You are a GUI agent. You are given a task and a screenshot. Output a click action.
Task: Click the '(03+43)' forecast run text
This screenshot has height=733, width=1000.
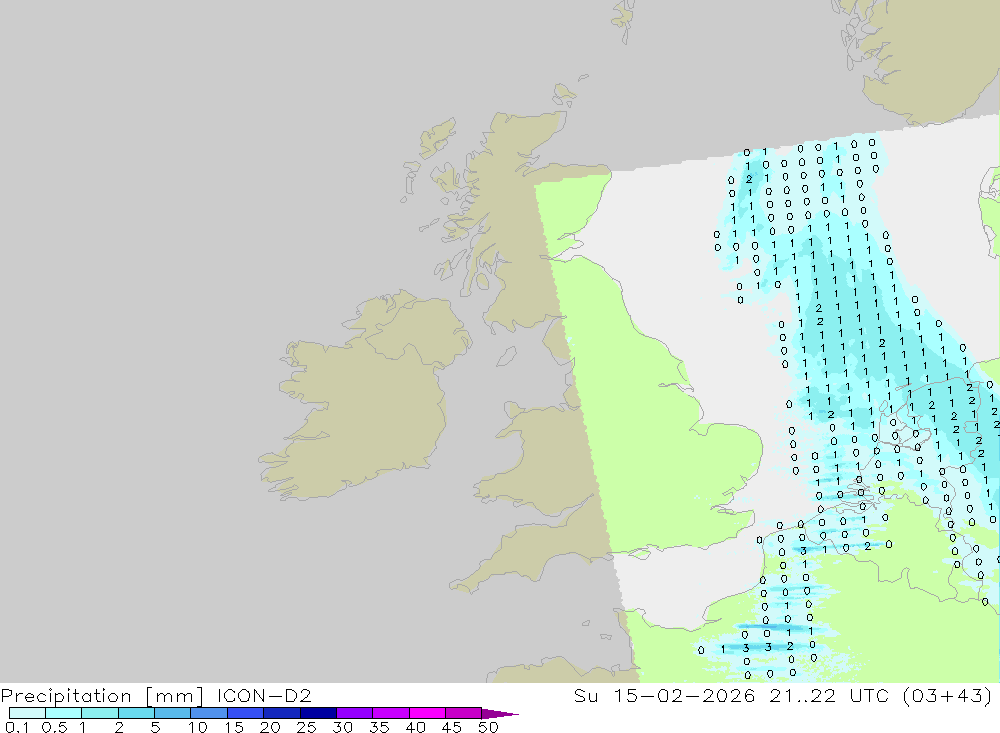tap(947, 695)
